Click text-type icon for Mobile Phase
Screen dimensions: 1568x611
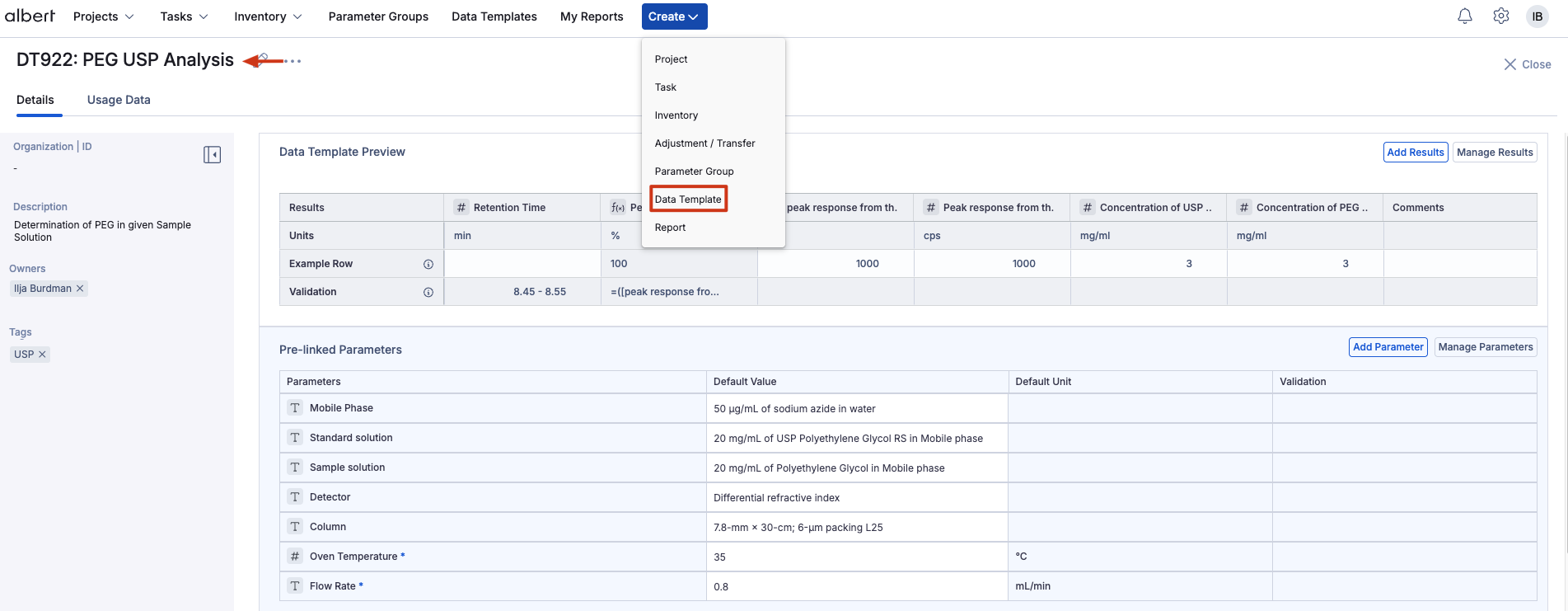[295, 408]
